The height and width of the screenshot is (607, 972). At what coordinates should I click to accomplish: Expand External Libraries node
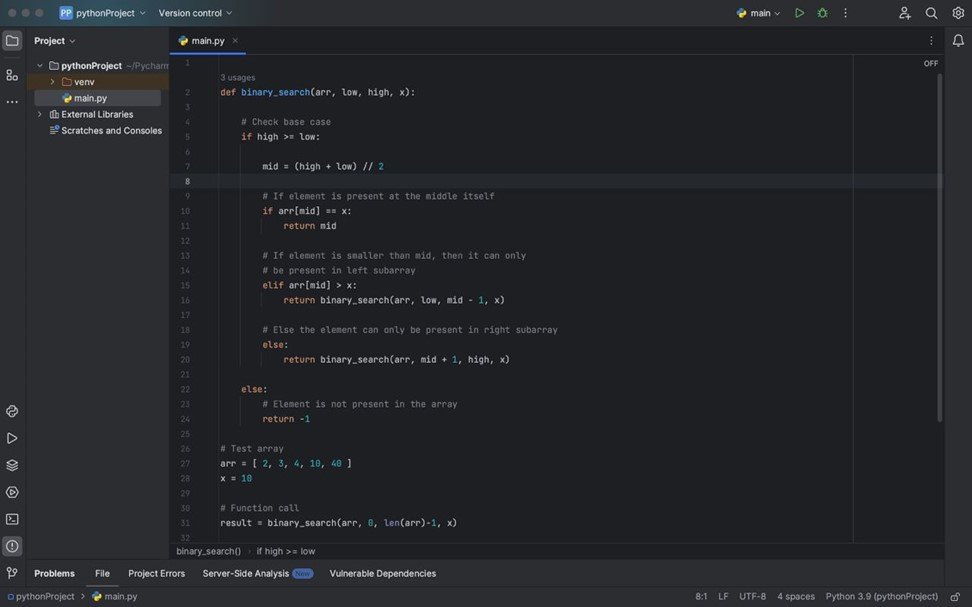coord(40,115)
